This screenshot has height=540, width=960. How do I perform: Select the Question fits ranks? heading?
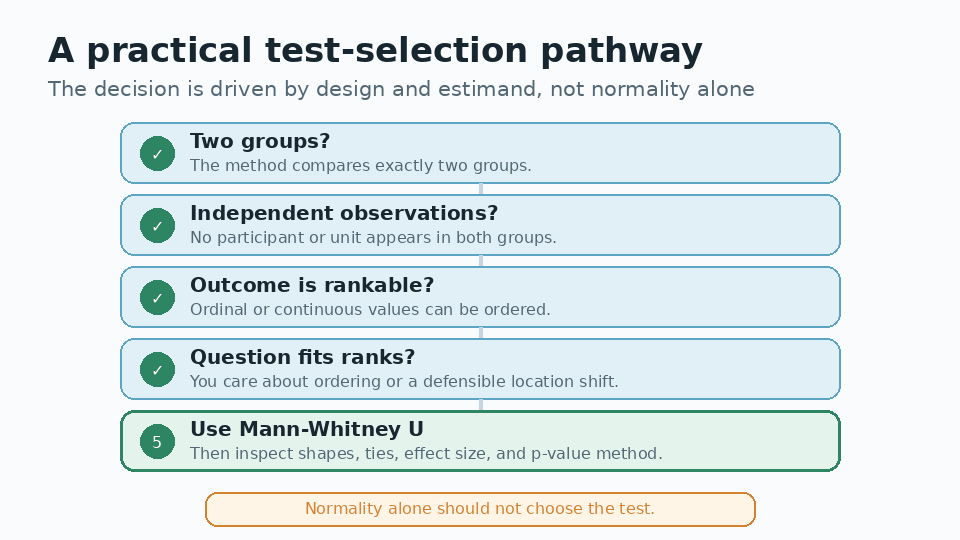coord(302,357)
